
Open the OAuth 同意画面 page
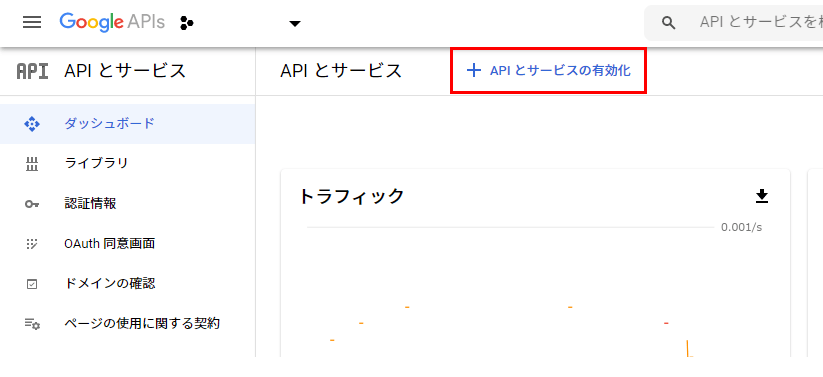[x=128, y=244]
